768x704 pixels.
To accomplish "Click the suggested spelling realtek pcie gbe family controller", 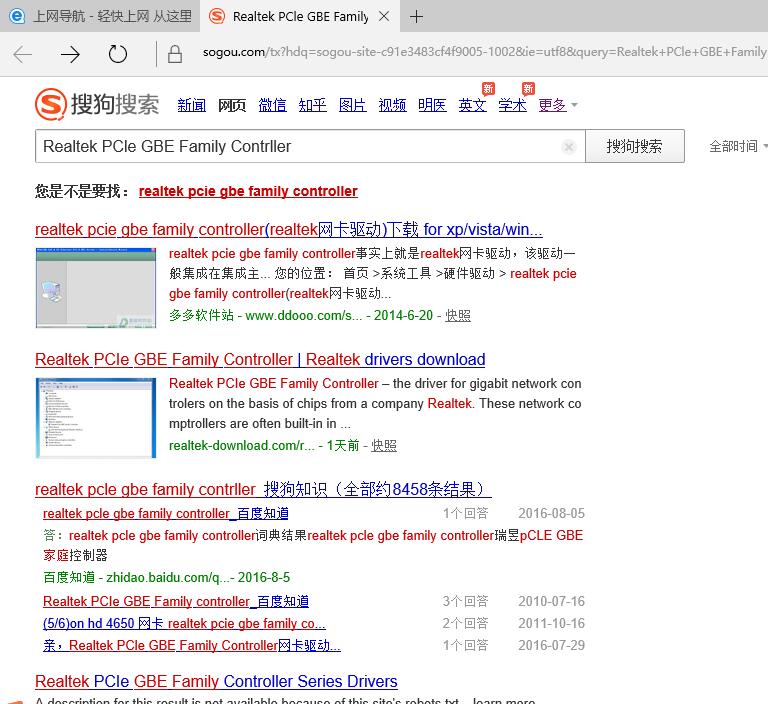I will (248, 191).
